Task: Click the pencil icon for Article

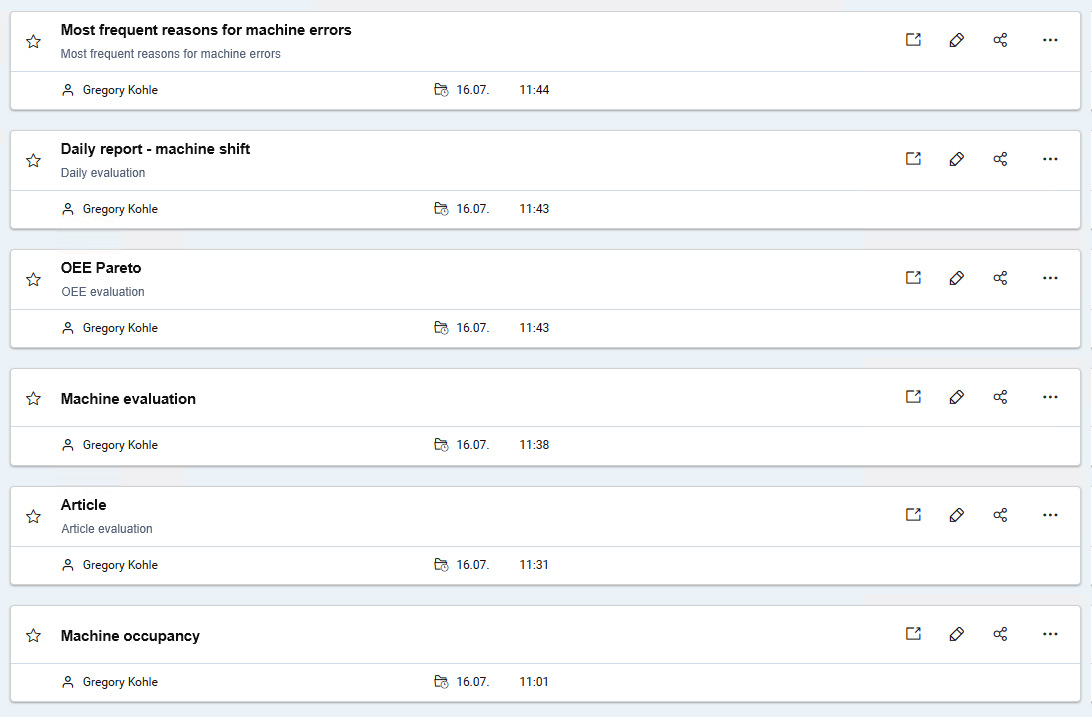Action: click(956, 515)
